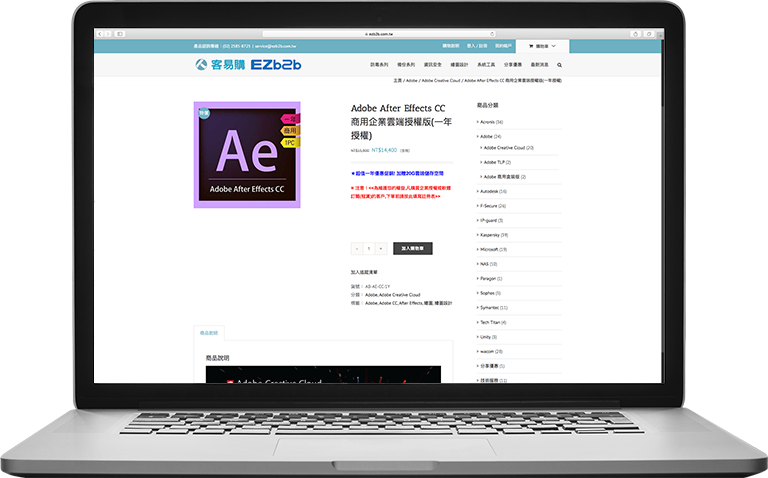This screenshot has width=768, height=478.
Task: Open the 繪圖設計 menu
Action: click(x=459, y=65)
